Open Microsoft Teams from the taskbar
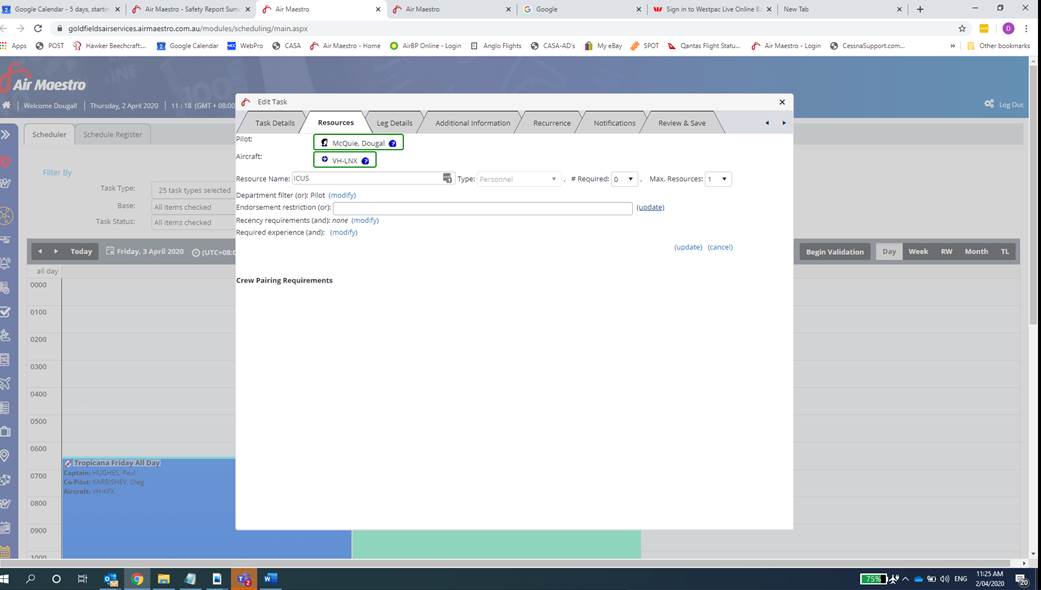 click(243, 579)
